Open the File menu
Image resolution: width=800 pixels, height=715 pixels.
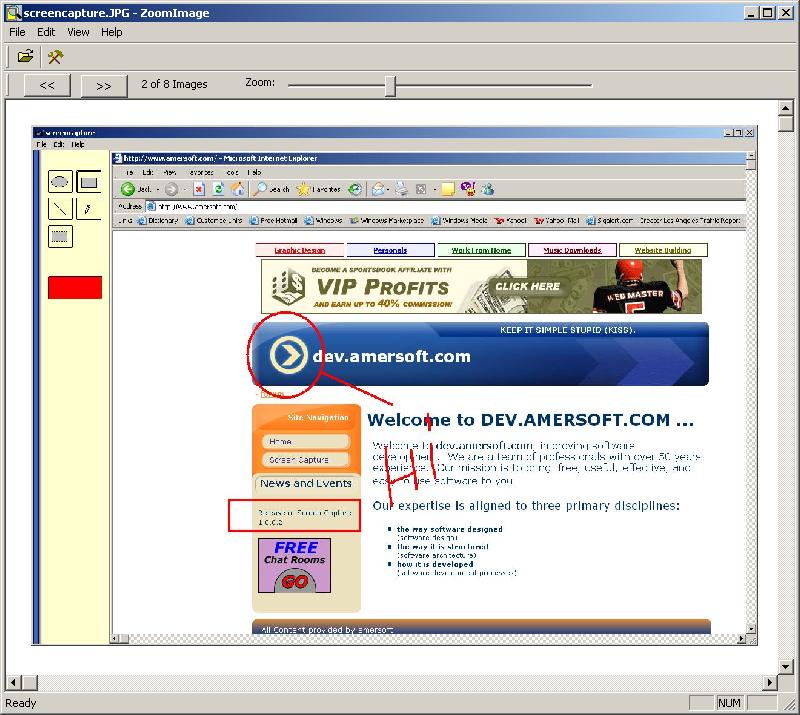tap(17, 32)
